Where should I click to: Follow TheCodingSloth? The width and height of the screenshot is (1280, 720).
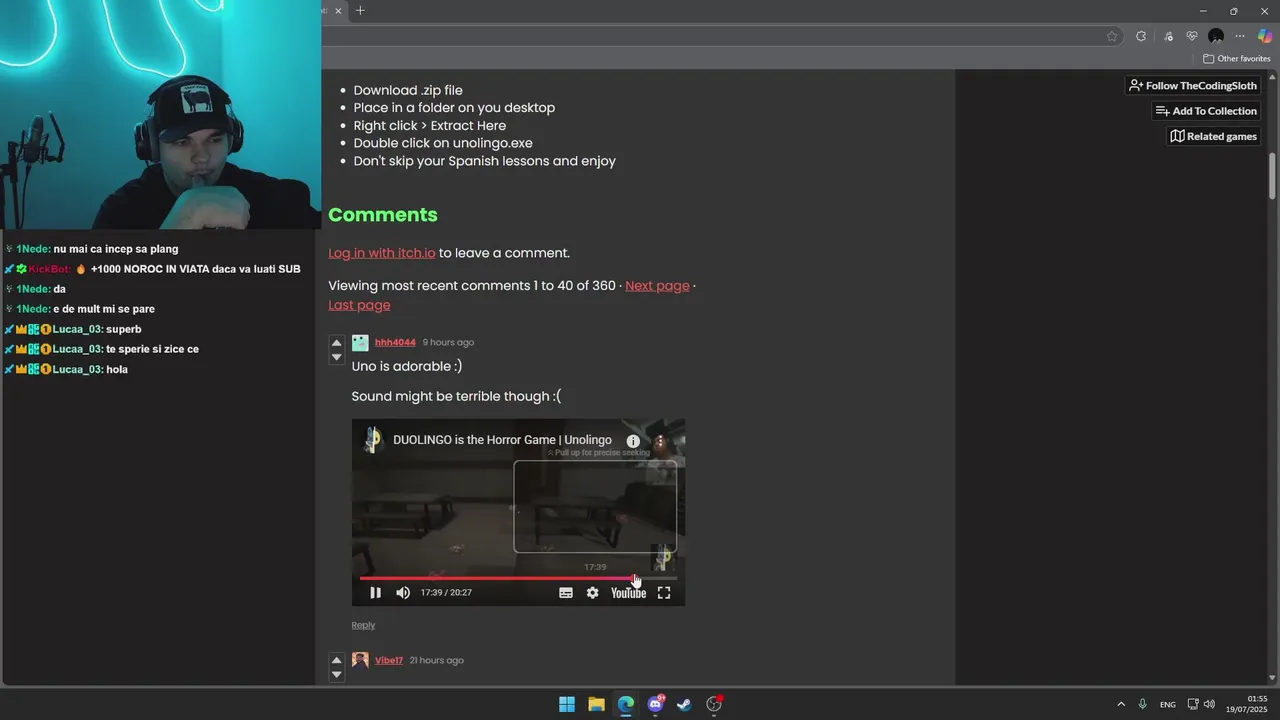tap(1193, 86)
